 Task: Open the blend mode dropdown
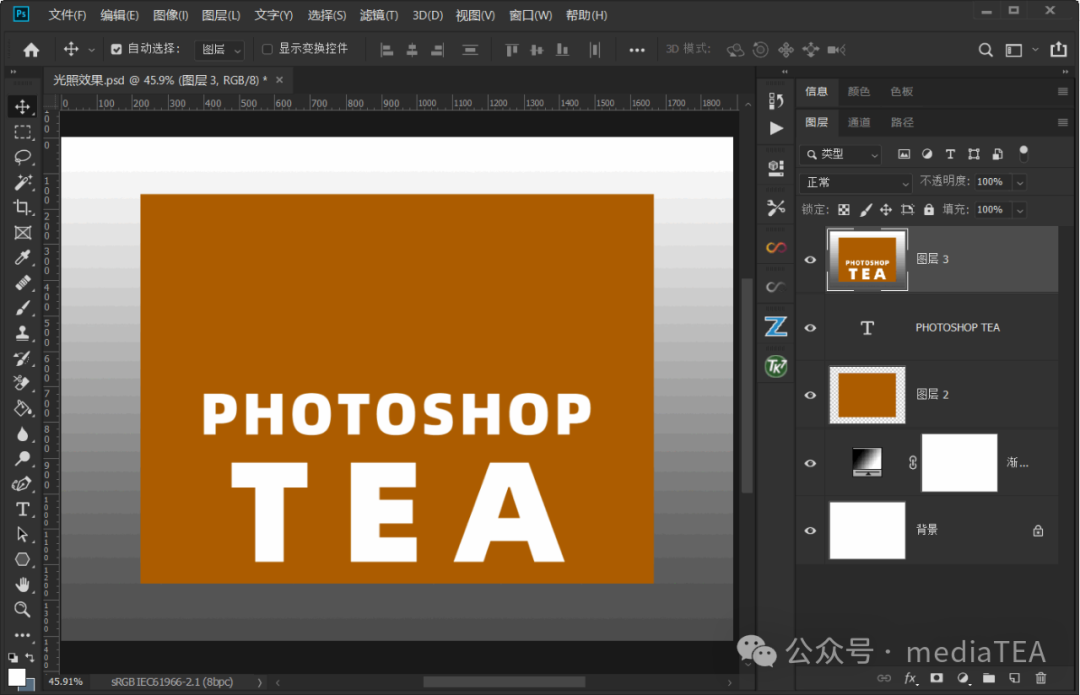coord(856,183)
